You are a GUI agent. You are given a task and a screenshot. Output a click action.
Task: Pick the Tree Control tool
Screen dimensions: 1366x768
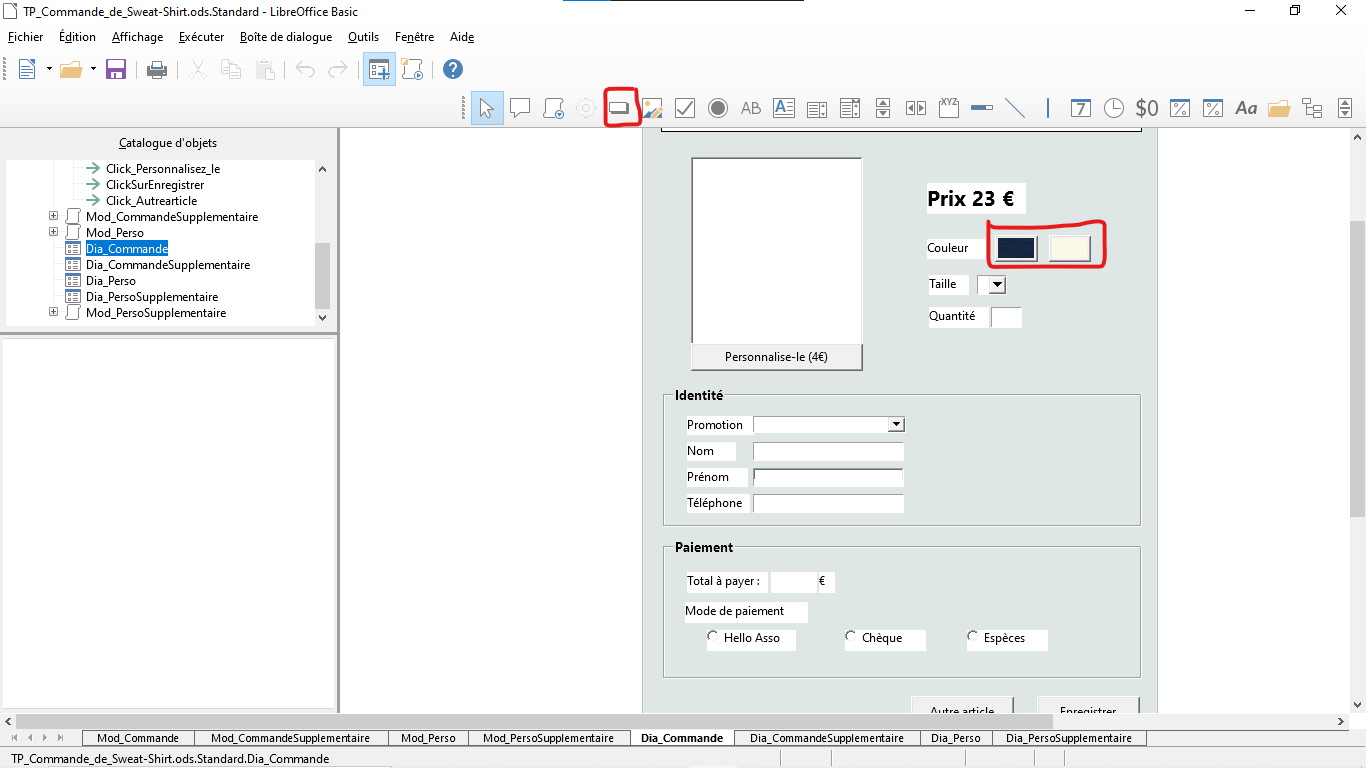click(1312, 108)
